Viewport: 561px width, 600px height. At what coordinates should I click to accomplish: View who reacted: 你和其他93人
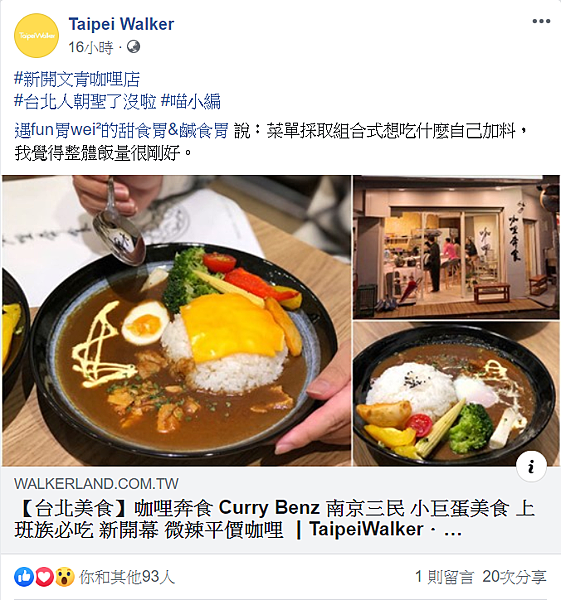[x=127, y=577]
